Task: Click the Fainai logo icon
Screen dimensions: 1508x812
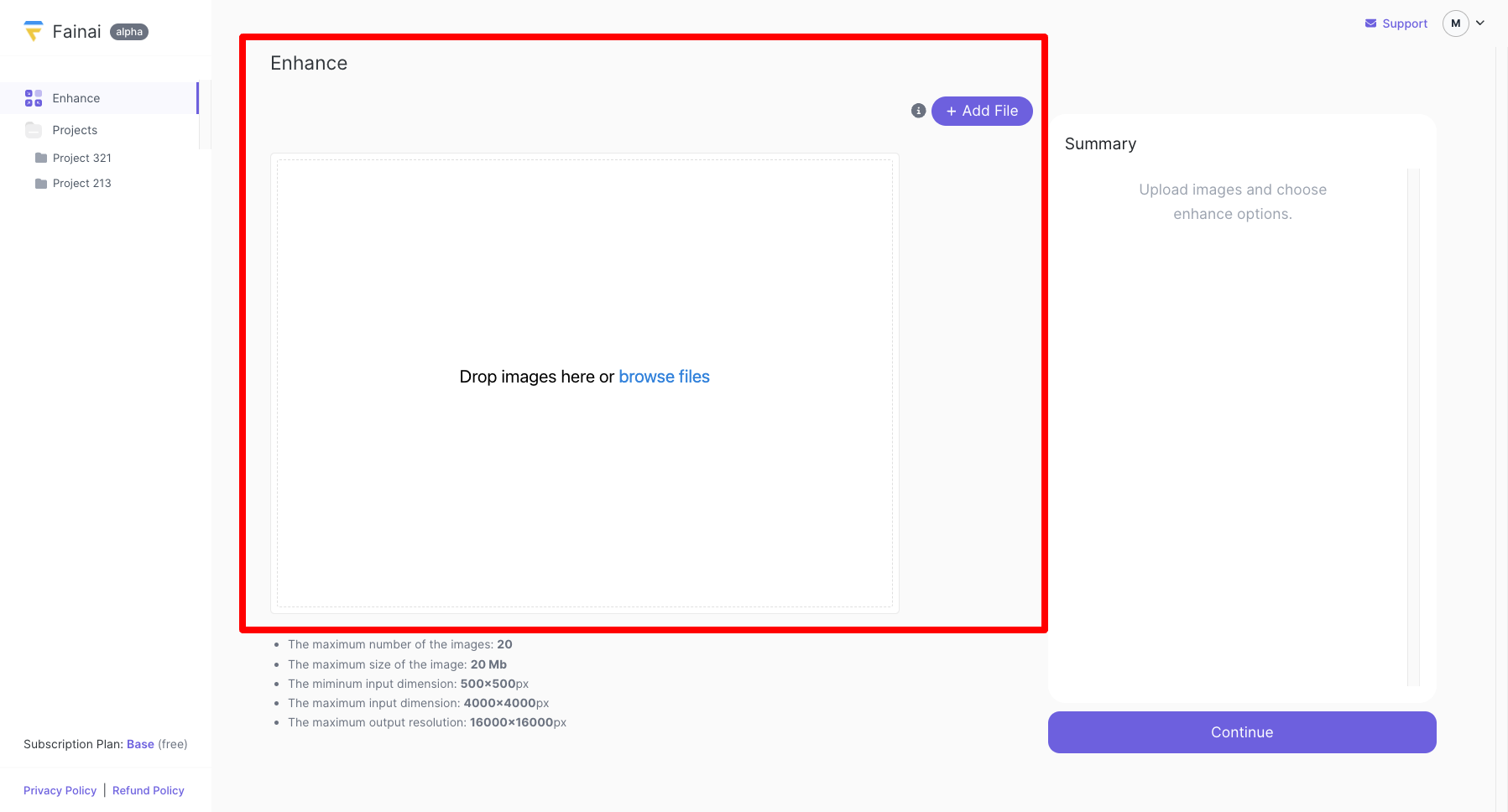Action: pos(34,31)
